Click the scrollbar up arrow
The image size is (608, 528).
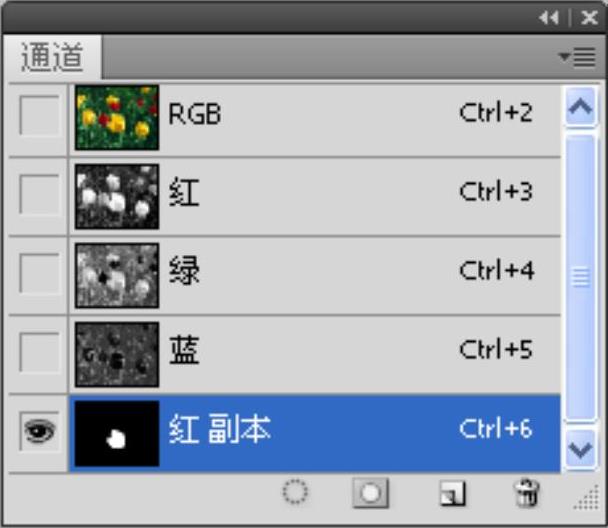pos(580,107)
